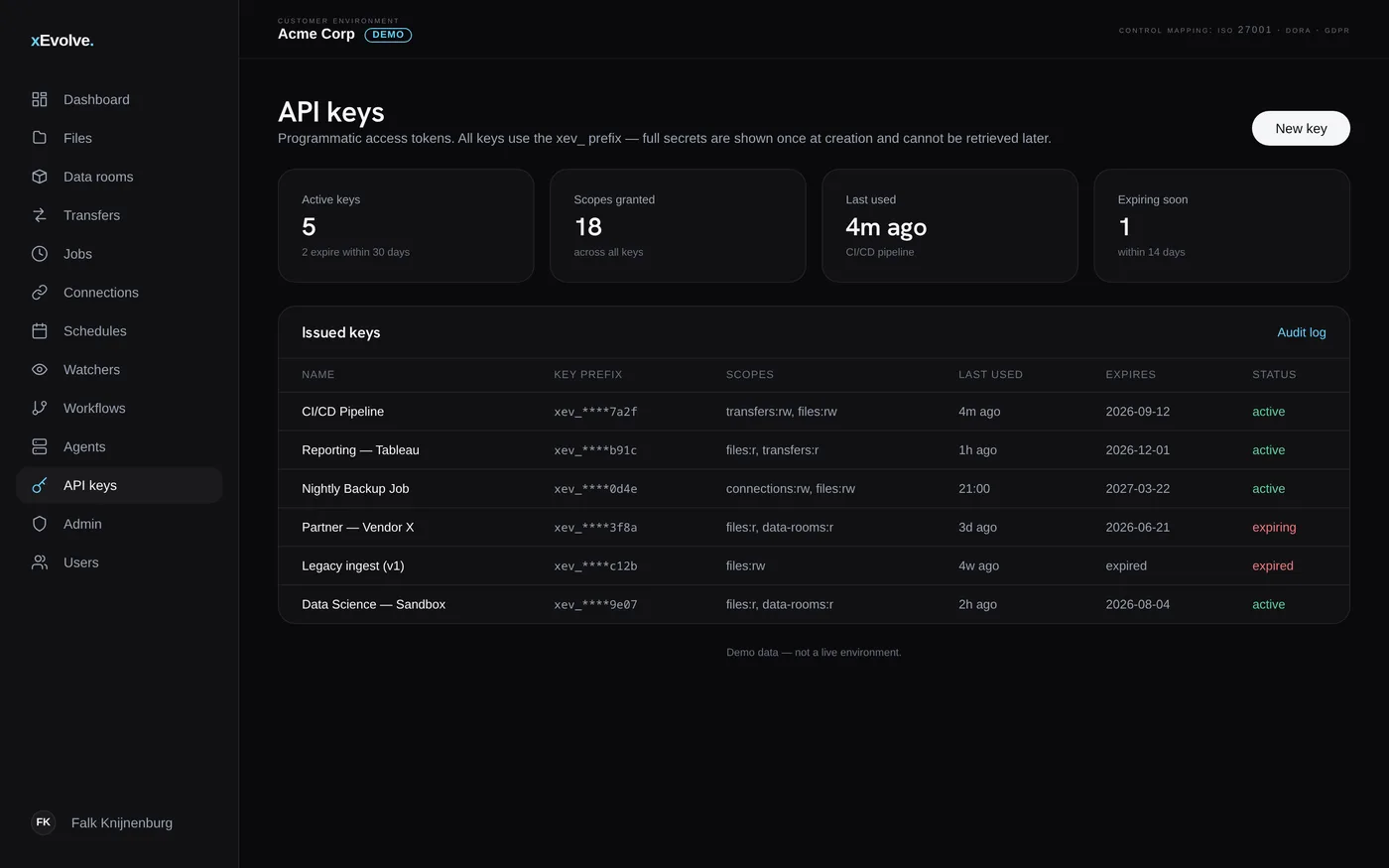Select Connections in the sidebar

point(119,293)
